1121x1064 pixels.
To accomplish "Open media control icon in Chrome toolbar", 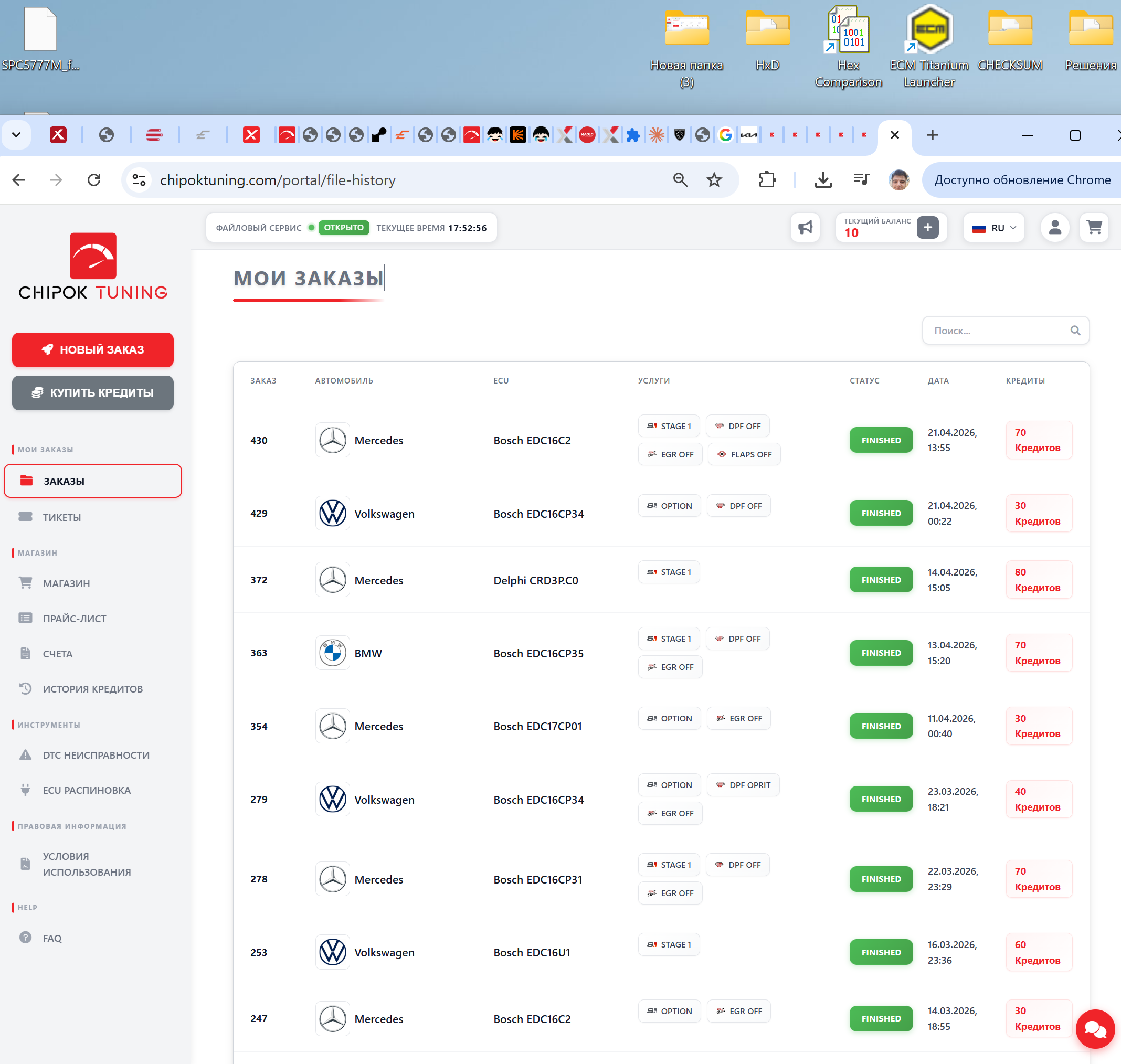I will point(861,180).
